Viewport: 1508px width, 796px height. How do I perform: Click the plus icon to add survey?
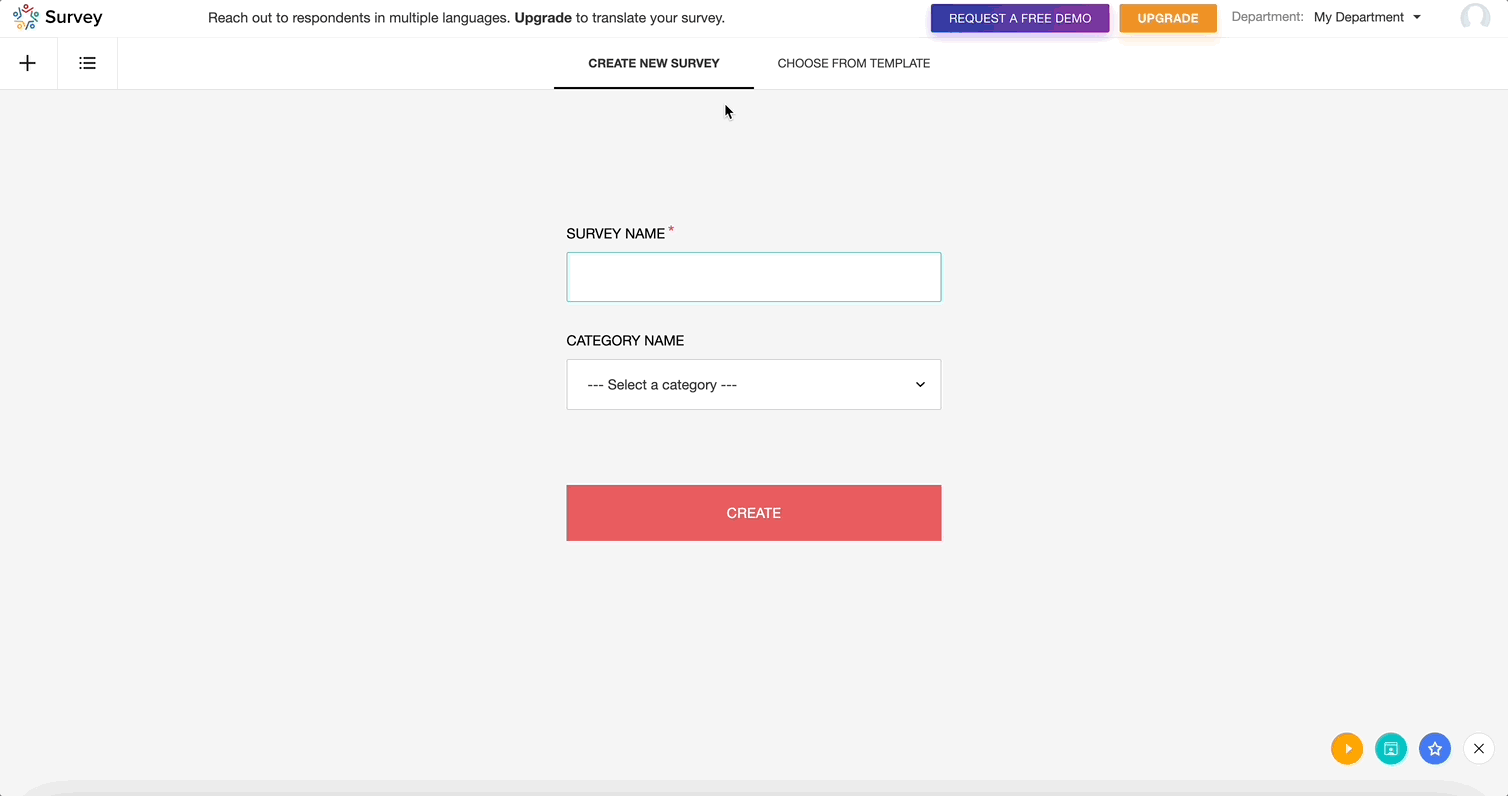28,63
